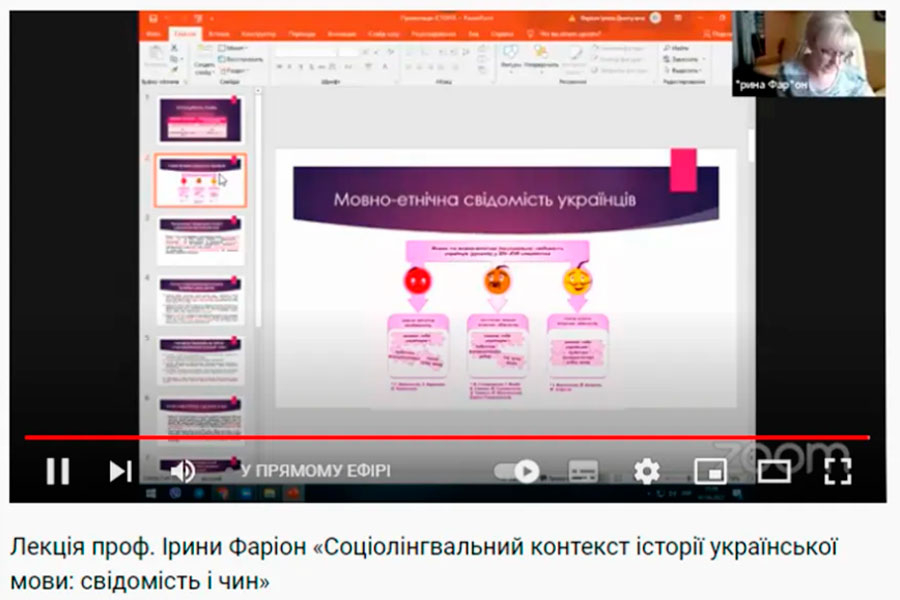Select the fourth slide thumbnail
Screen dimensions: 900x600
point(200,300)
